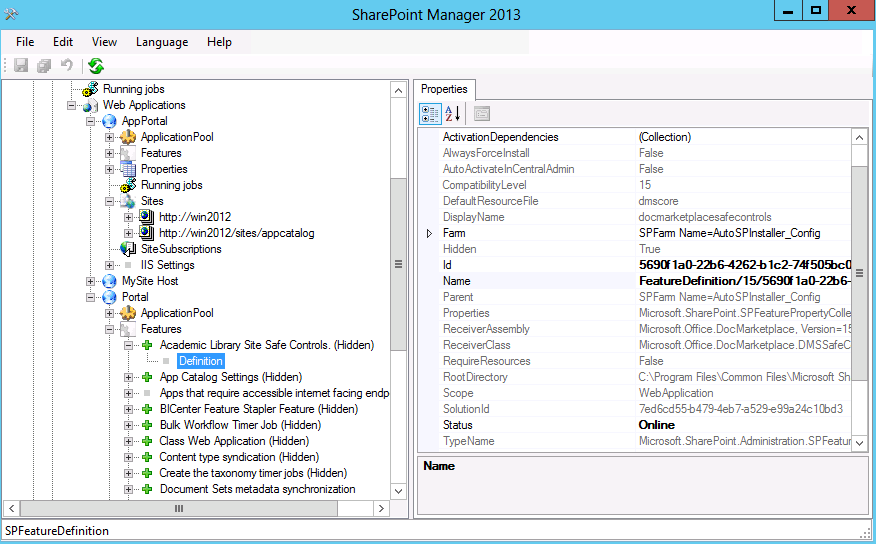The width and height of the screenshot is (876, 544).
Task: Click the MySite Host globe icon
Action: (110, 281)
